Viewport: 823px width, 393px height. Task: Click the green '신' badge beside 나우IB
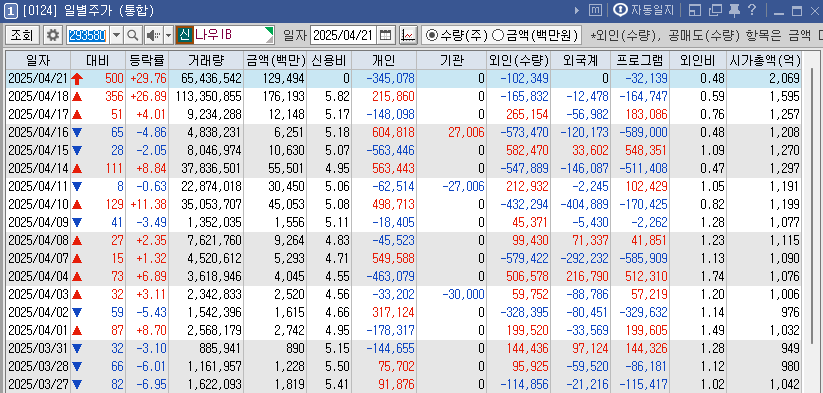(x=184, y=36)
